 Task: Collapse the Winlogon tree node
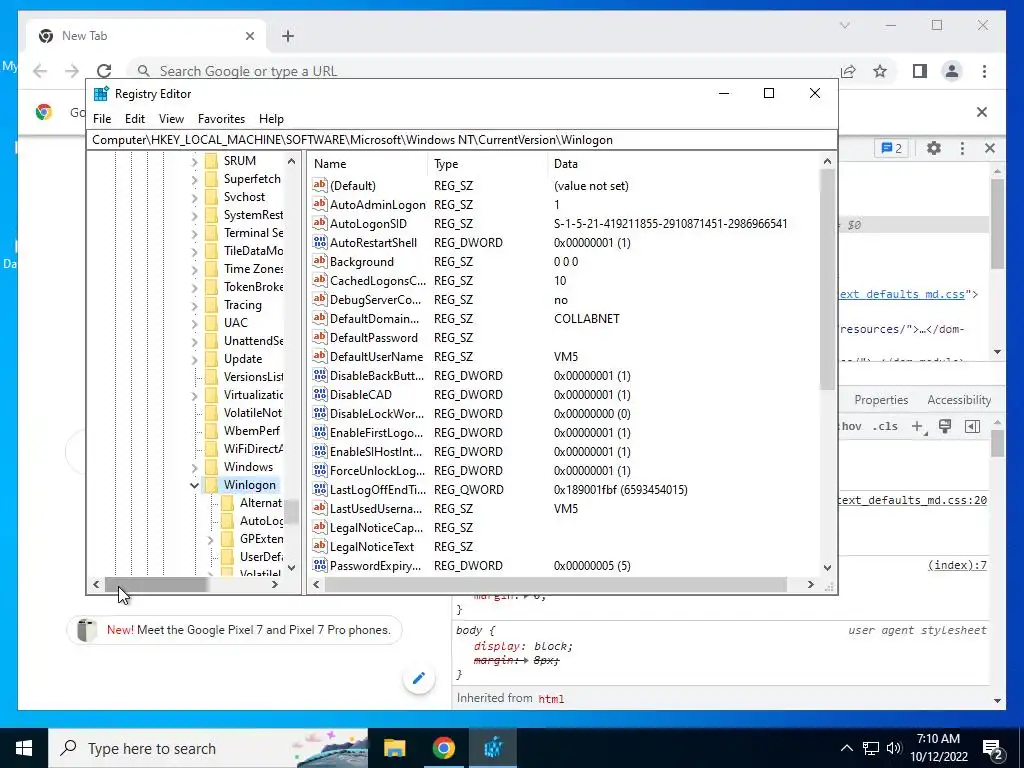[194, 485]
